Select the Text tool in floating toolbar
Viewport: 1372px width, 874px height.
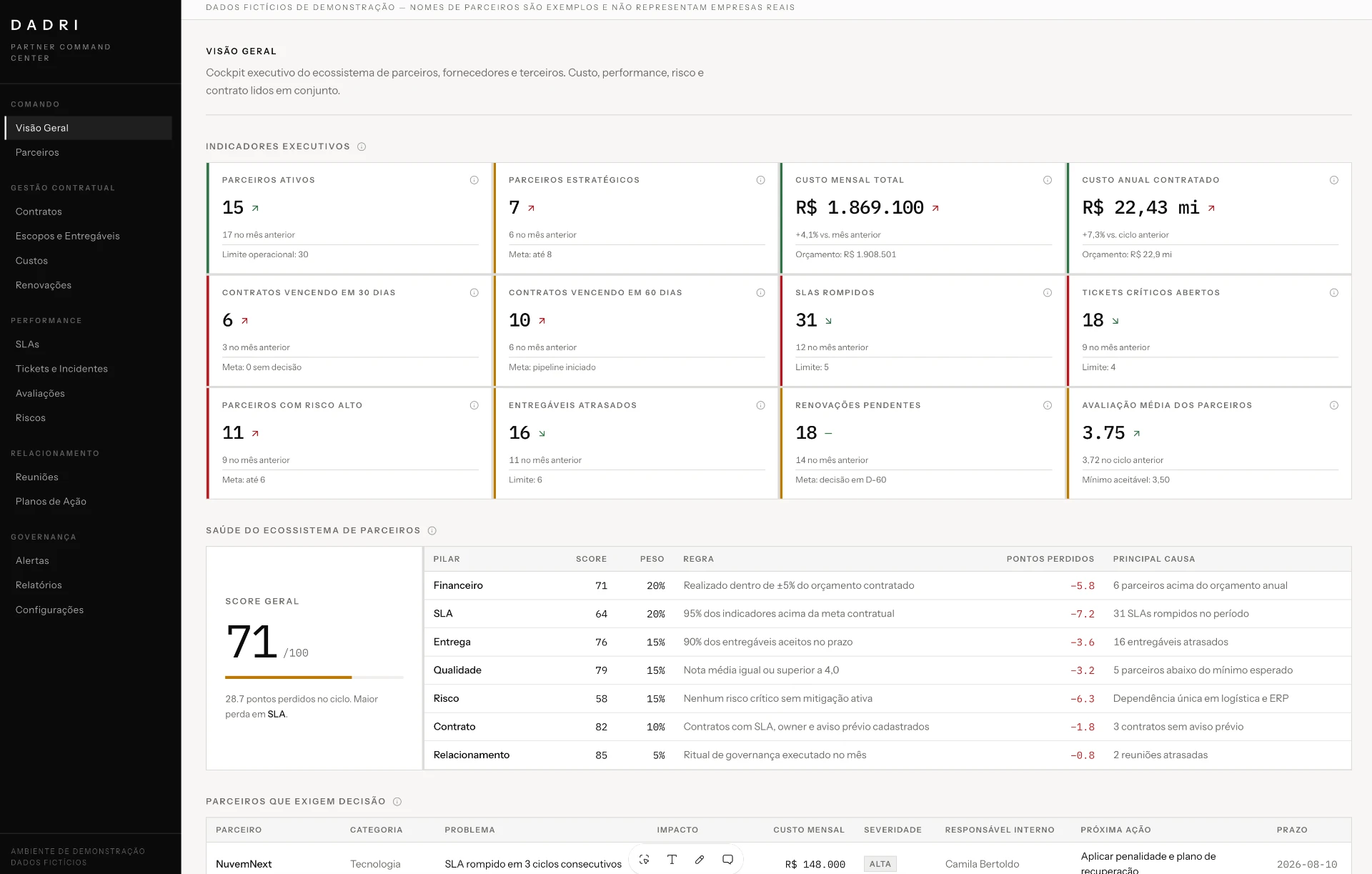click(x=672, y=860)
